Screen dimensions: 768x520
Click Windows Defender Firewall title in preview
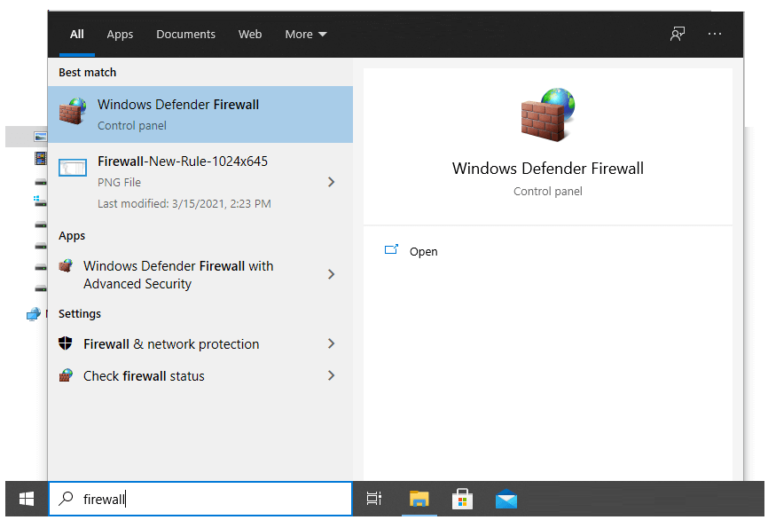[x=548, y=168]
